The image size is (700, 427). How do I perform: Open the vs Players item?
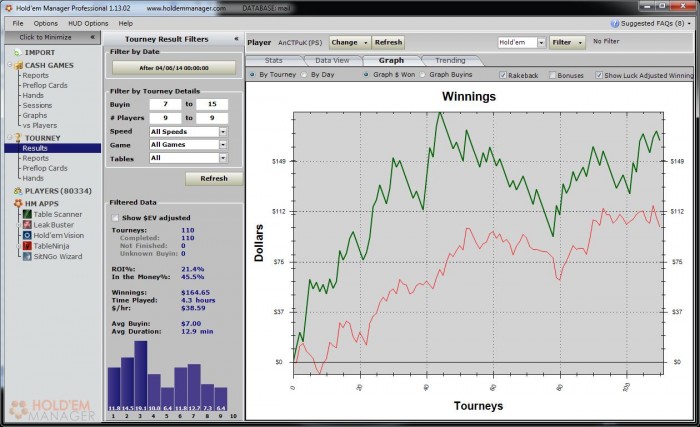point(40,126)
